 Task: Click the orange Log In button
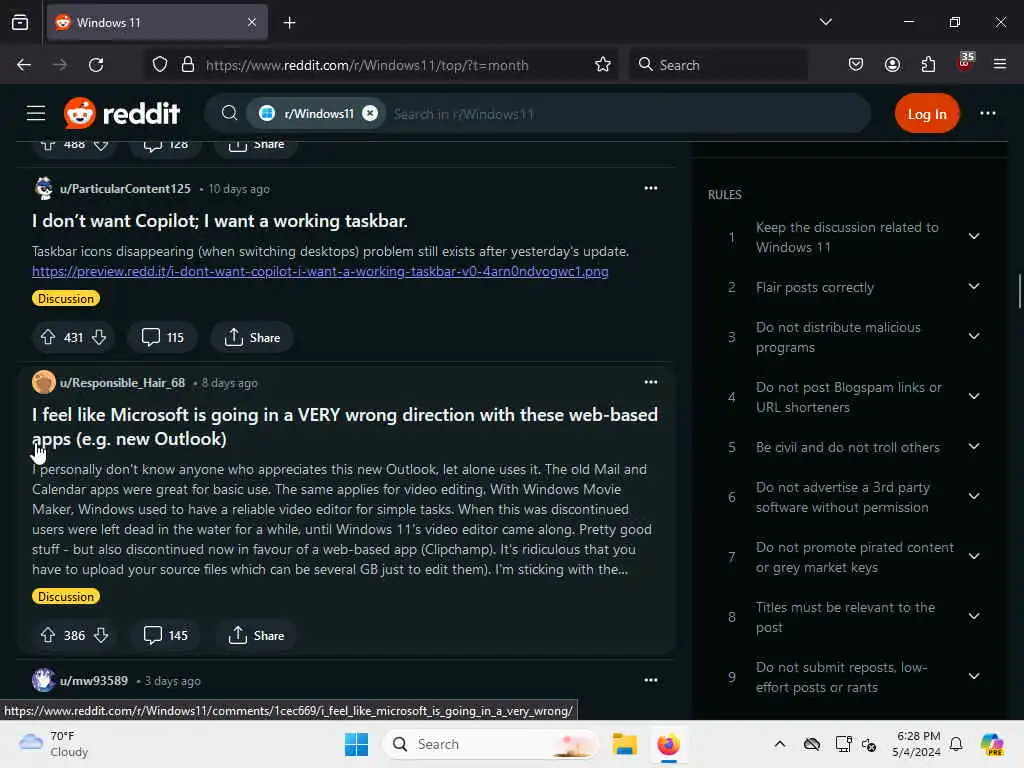[927, 114]
